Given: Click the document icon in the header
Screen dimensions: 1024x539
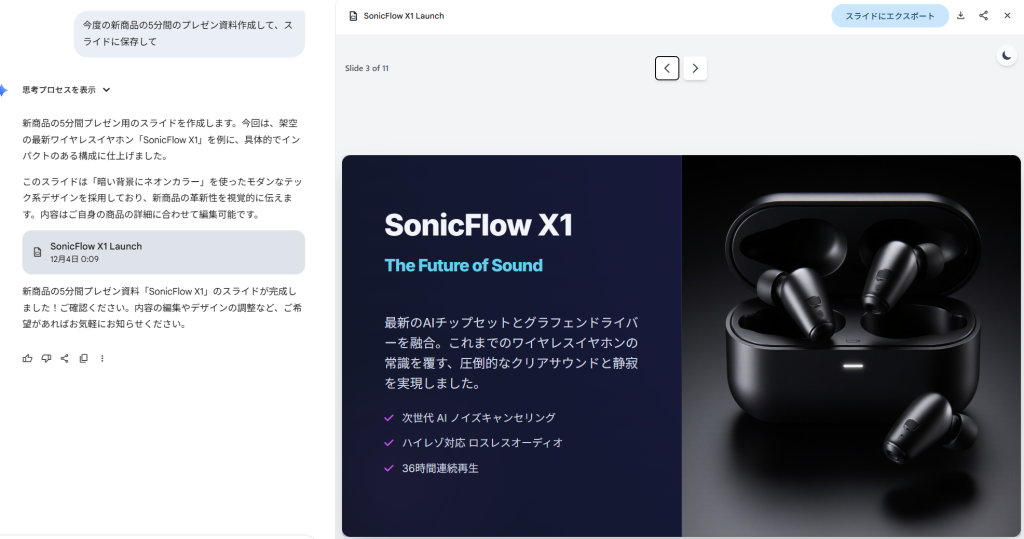Looking at the screenshot, I should pyautogui.click(x=353, y=16).
